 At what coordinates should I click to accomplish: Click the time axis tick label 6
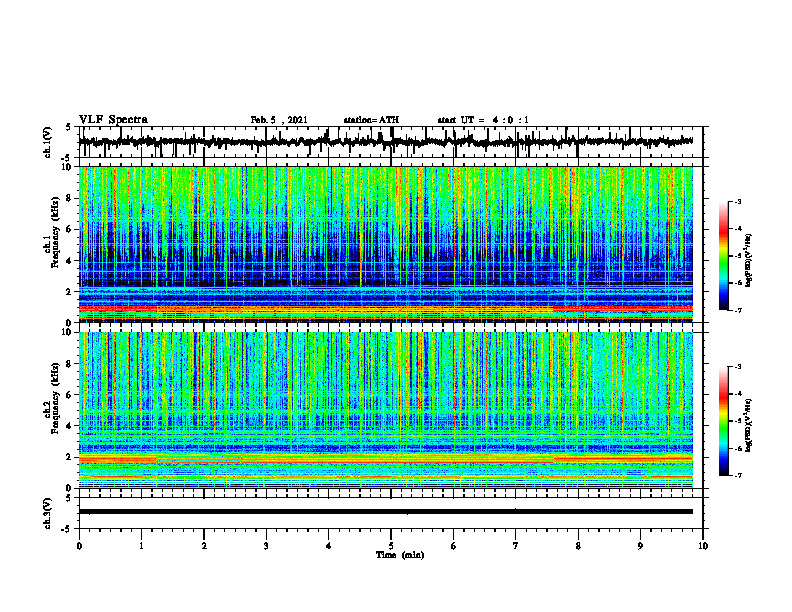(x=454, y=546)
